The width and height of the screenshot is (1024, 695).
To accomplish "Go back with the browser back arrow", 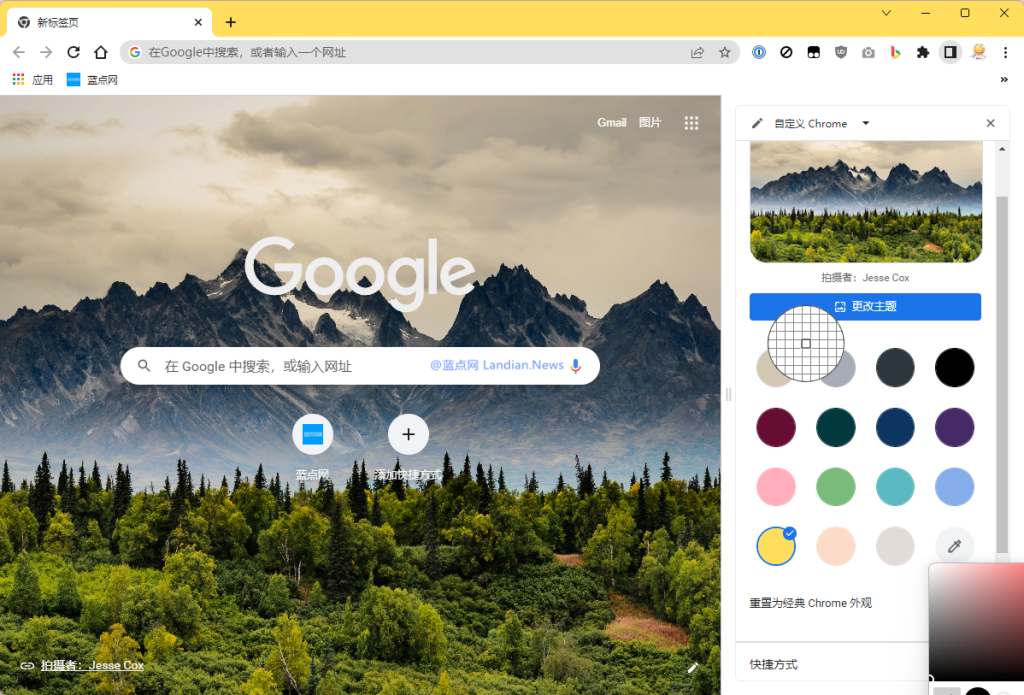I will (x=19, y=52).
